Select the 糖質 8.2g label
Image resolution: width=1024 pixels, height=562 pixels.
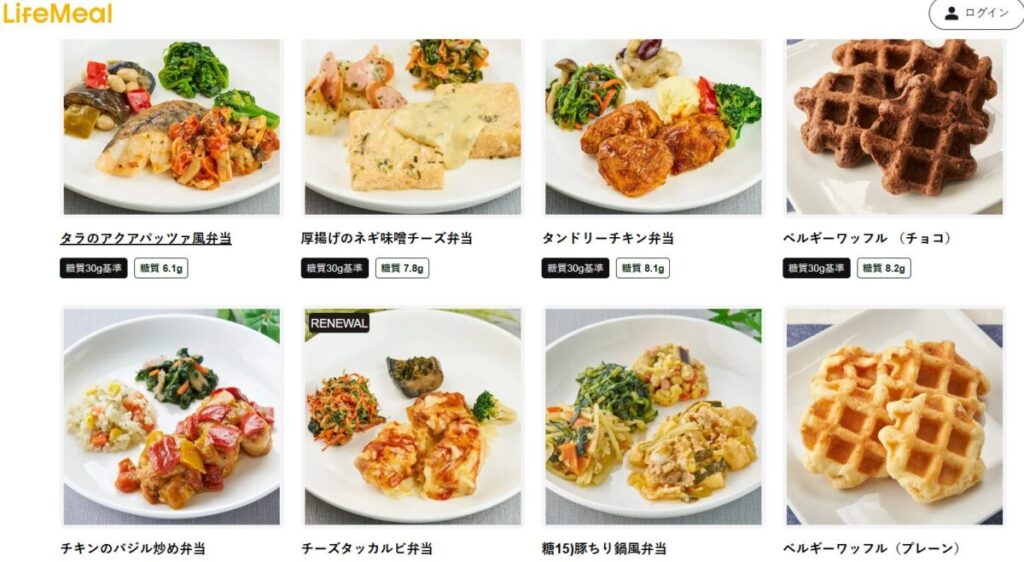[x=884, y=268]
